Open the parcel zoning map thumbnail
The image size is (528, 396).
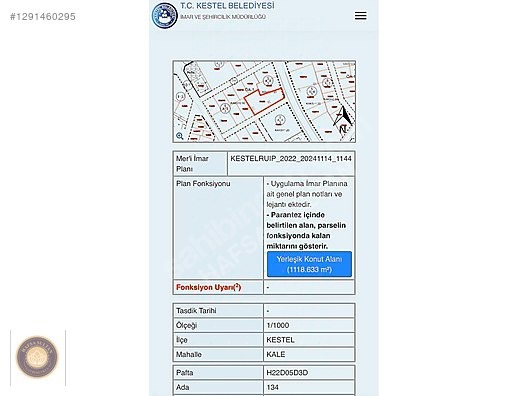264,101
